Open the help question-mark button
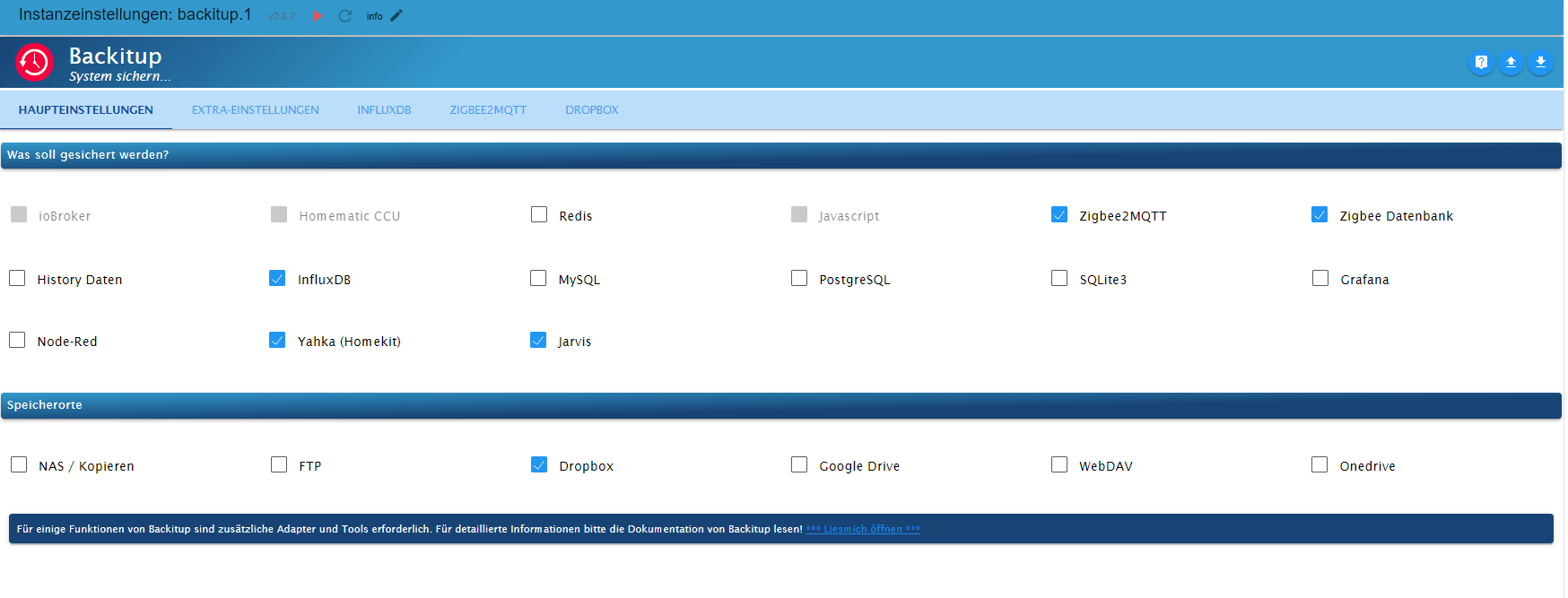Image resolution: width=1568 pixels, height=598 pixels. pos(1481,62)
